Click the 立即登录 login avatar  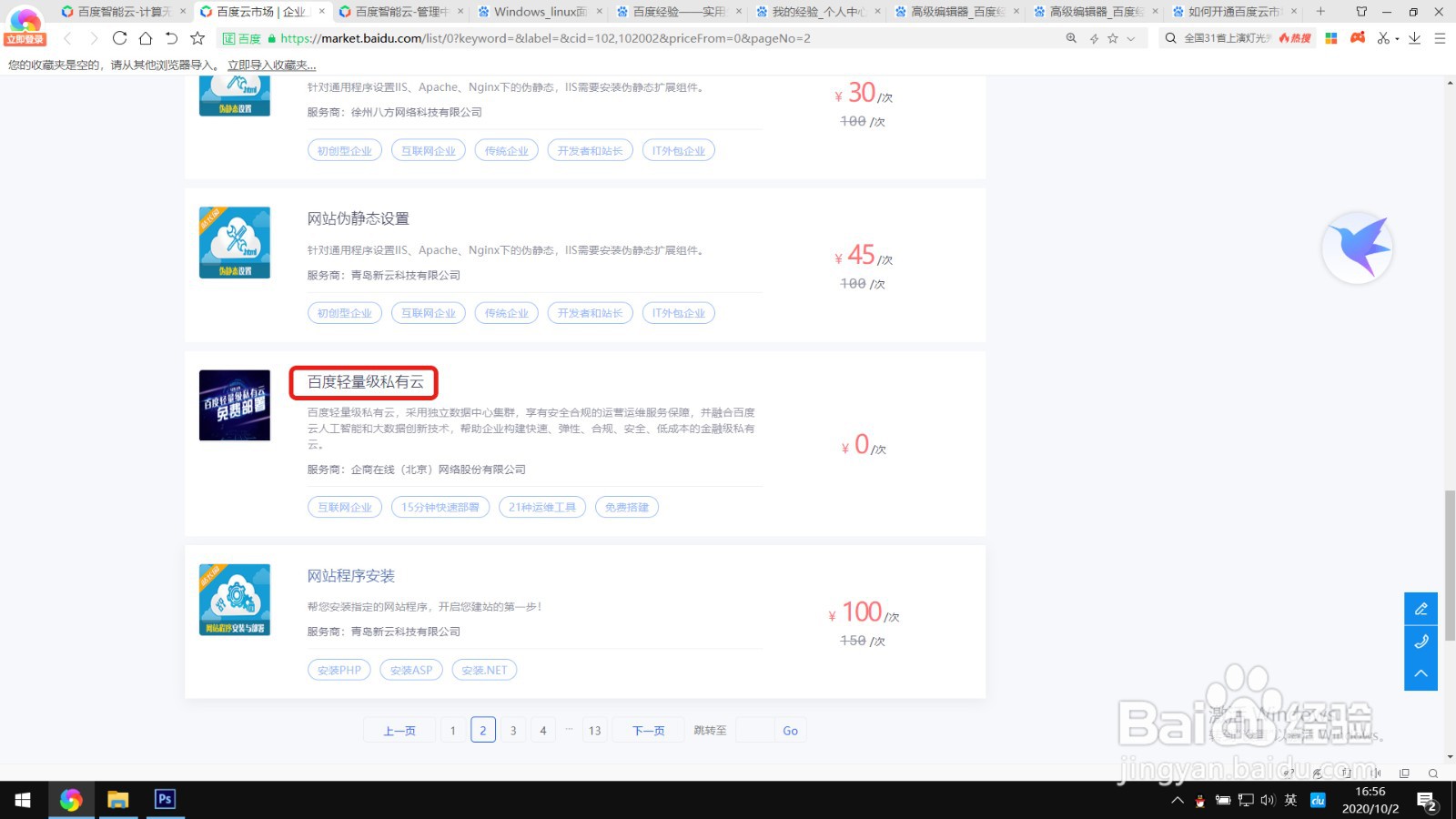25,26
